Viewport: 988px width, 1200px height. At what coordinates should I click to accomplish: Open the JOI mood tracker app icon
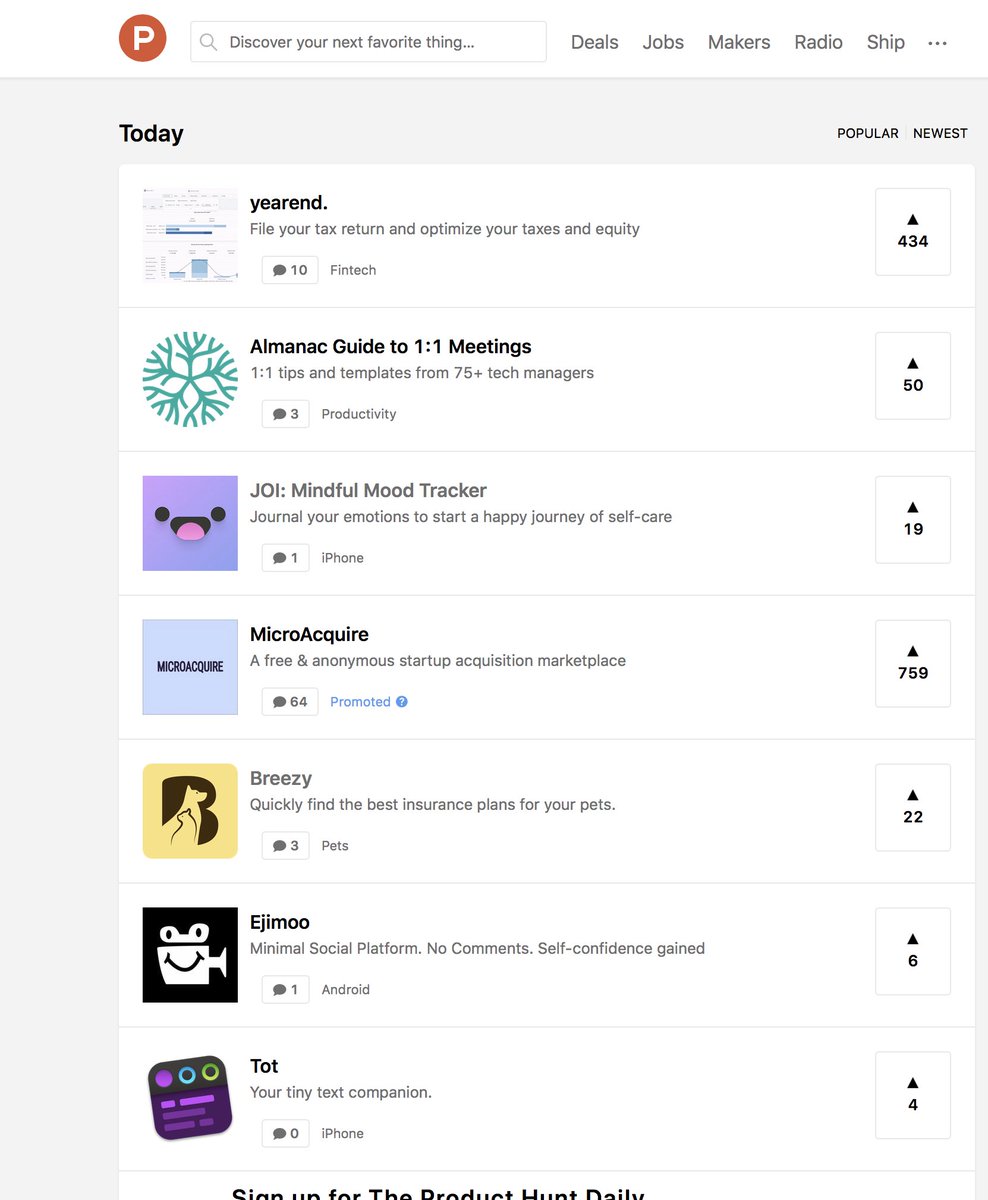click(x=190, y=523)
